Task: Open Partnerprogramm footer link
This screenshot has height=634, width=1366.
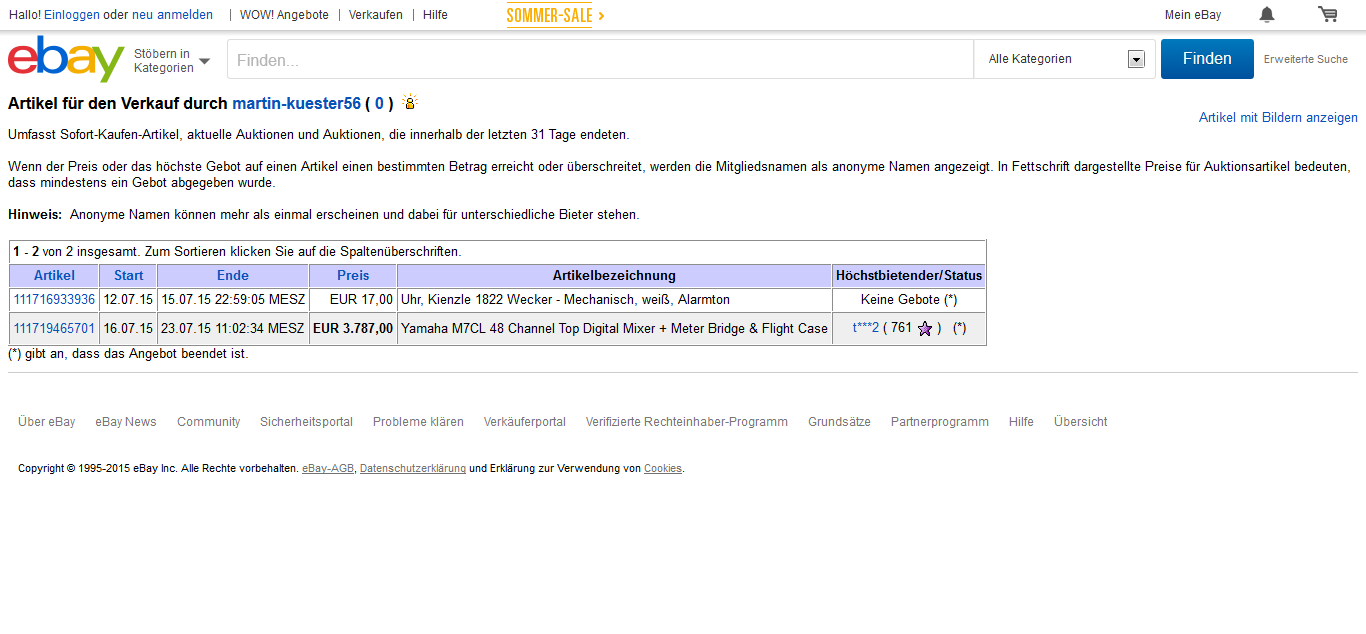Action: point(940,422)
